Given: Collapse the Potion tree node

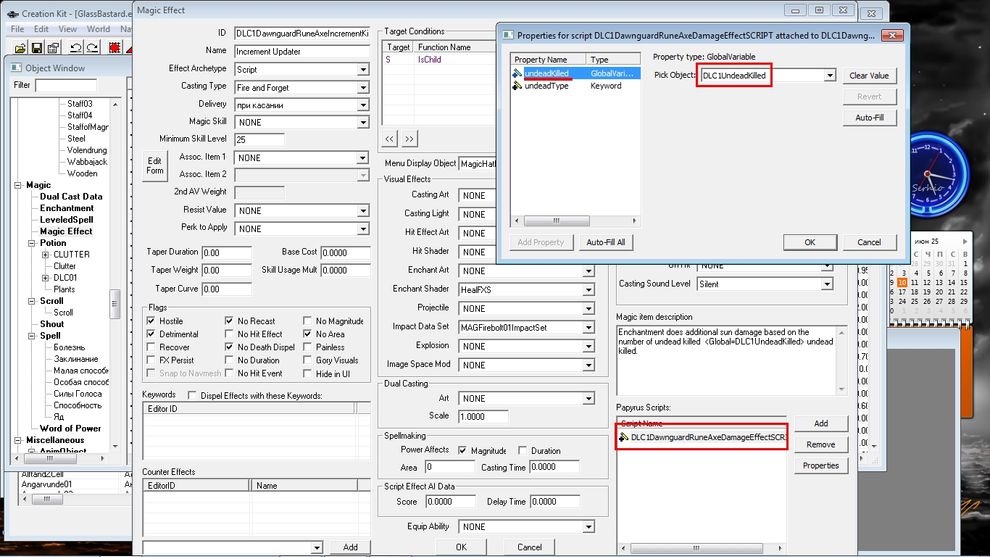Looking at the screenshot, I should [32, 243].
